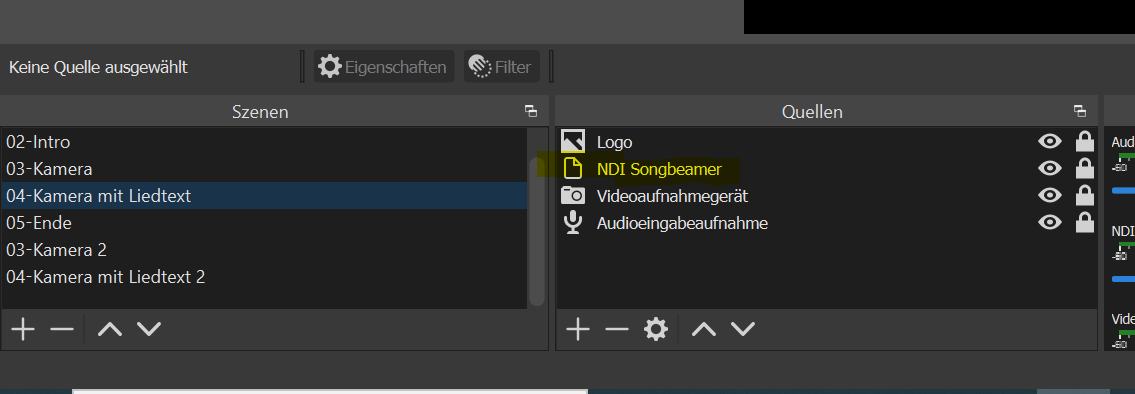1135x394 pixels.
Task: Remove source using Quellen minus icon
Action: [617, 330]
